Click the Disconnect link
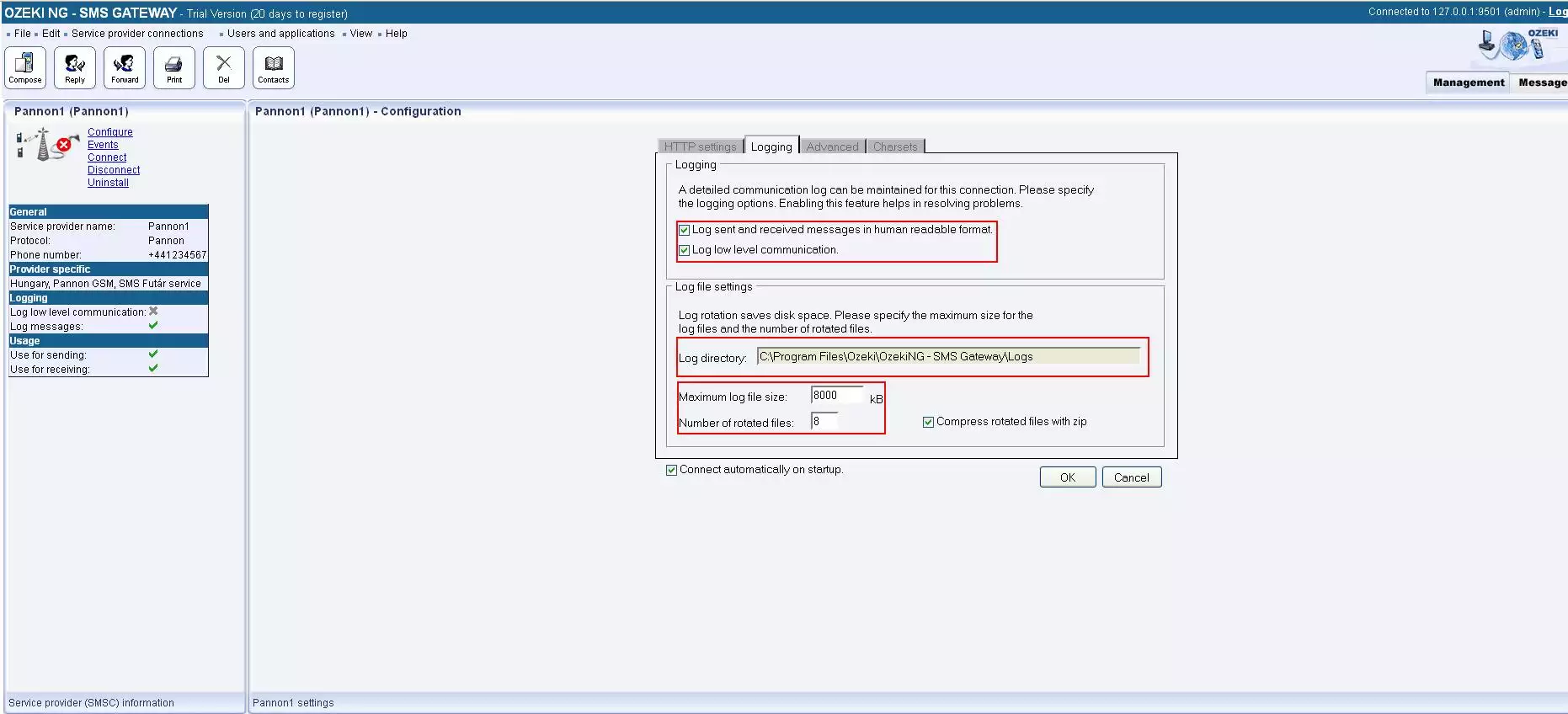The width and height of the screenshot is (1568, 714). 114,170
